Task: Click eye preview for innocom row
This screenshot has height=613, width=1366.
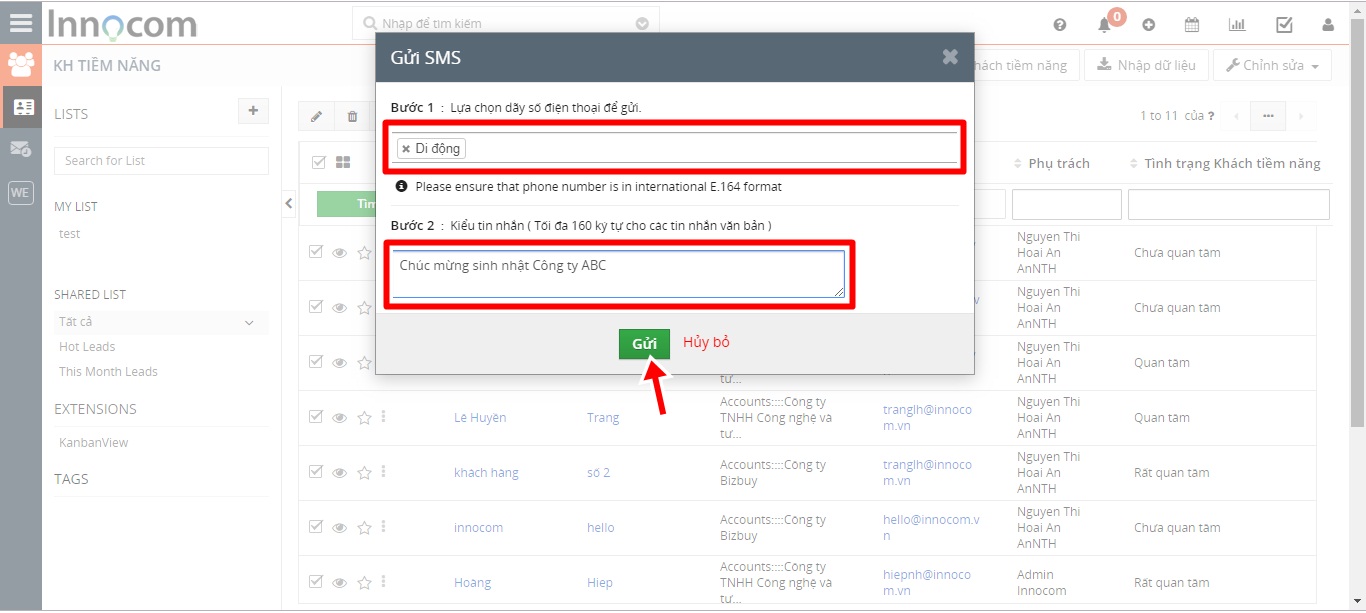Action: (x=340, y=528)
